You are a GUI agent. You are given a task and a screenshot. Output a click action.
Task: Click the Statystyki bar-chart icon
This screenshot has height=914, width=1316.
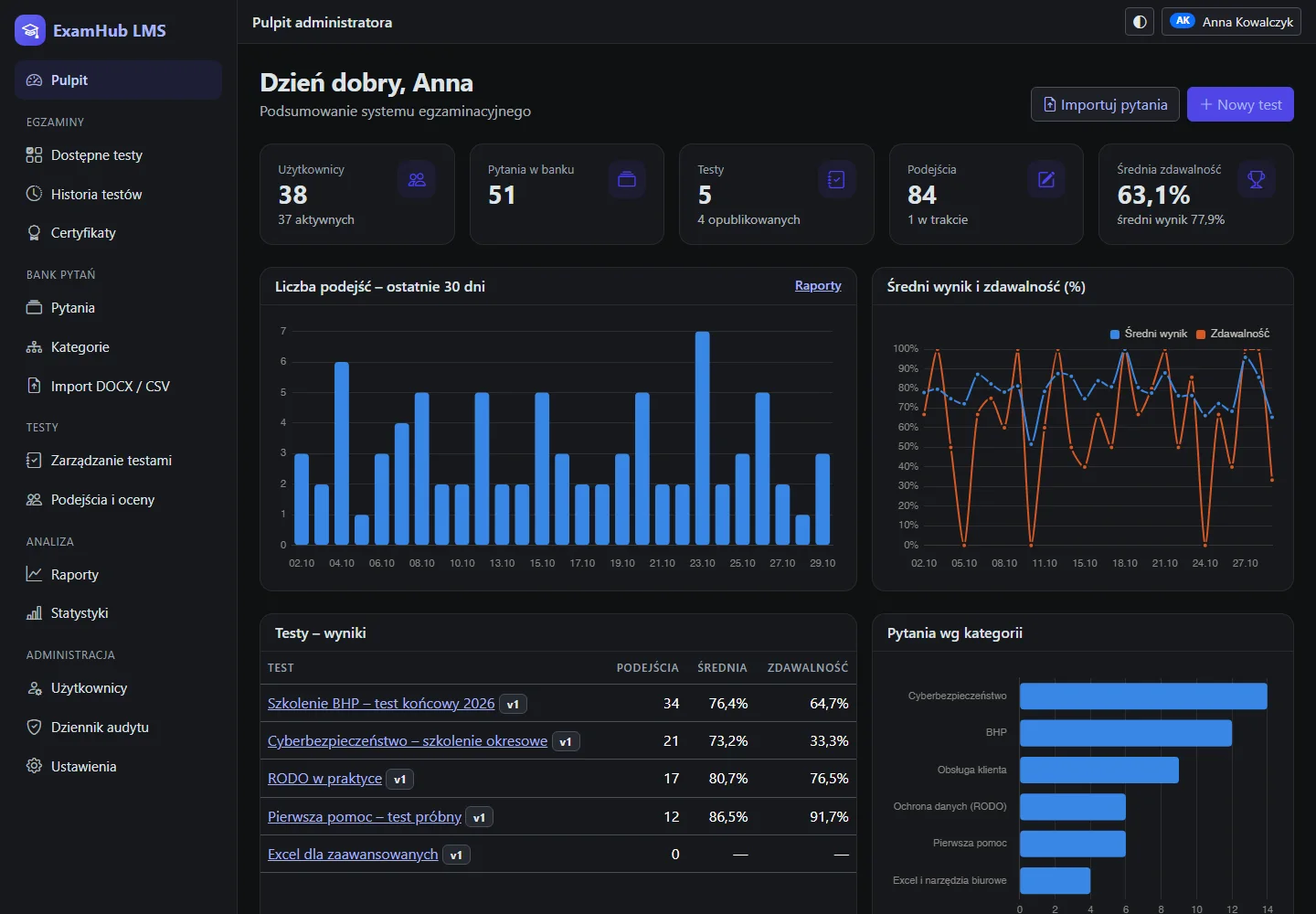tap(34, 613)
